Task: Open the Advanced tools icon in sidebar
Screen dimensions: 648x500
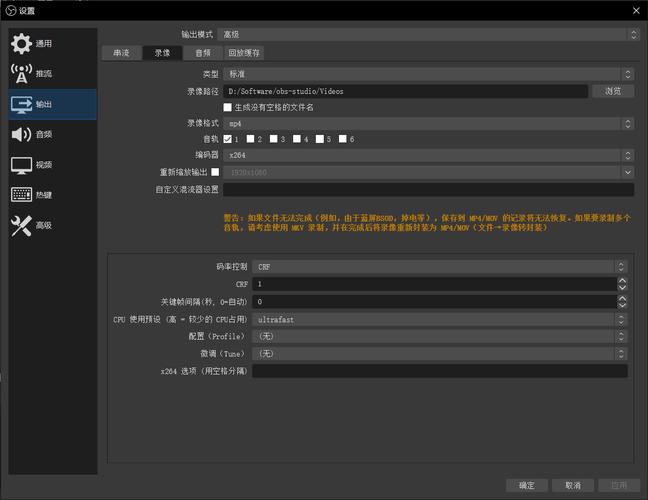Action: click(21, 226)
